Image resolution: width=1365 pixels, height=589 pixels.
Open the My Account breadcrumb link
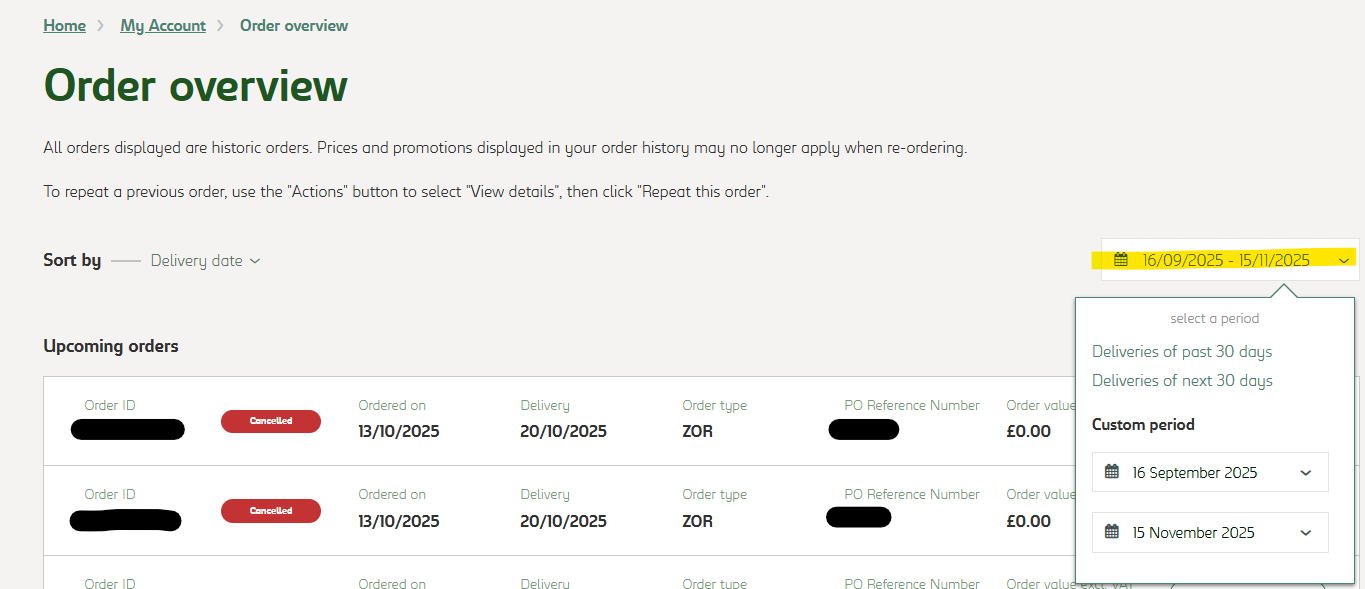(163, 26)
